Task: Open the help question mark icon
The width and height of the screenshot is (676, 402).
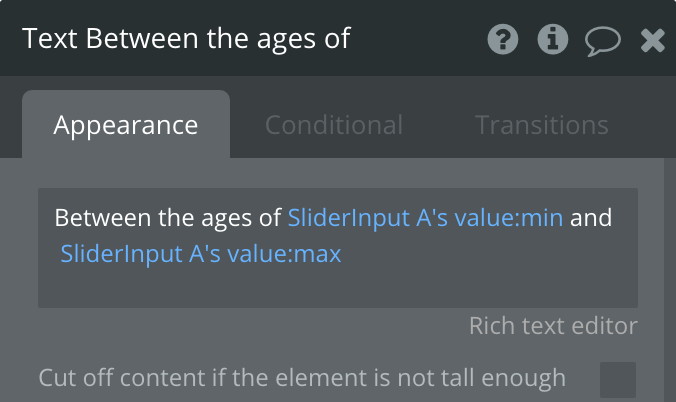Action: point(503,39)
